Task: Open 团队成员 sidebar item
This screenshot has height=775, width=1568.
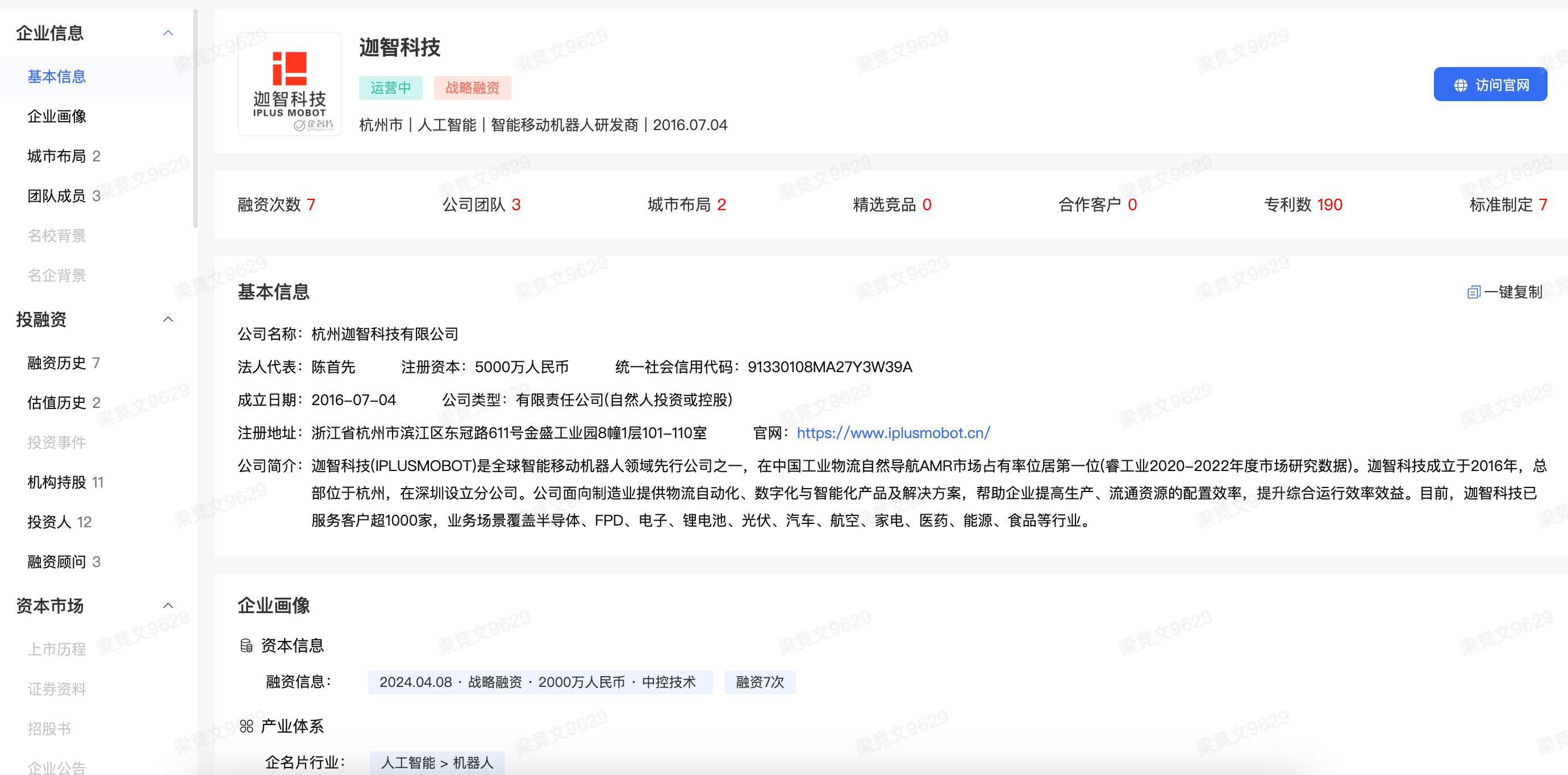Action: click(x=63, y=195)
